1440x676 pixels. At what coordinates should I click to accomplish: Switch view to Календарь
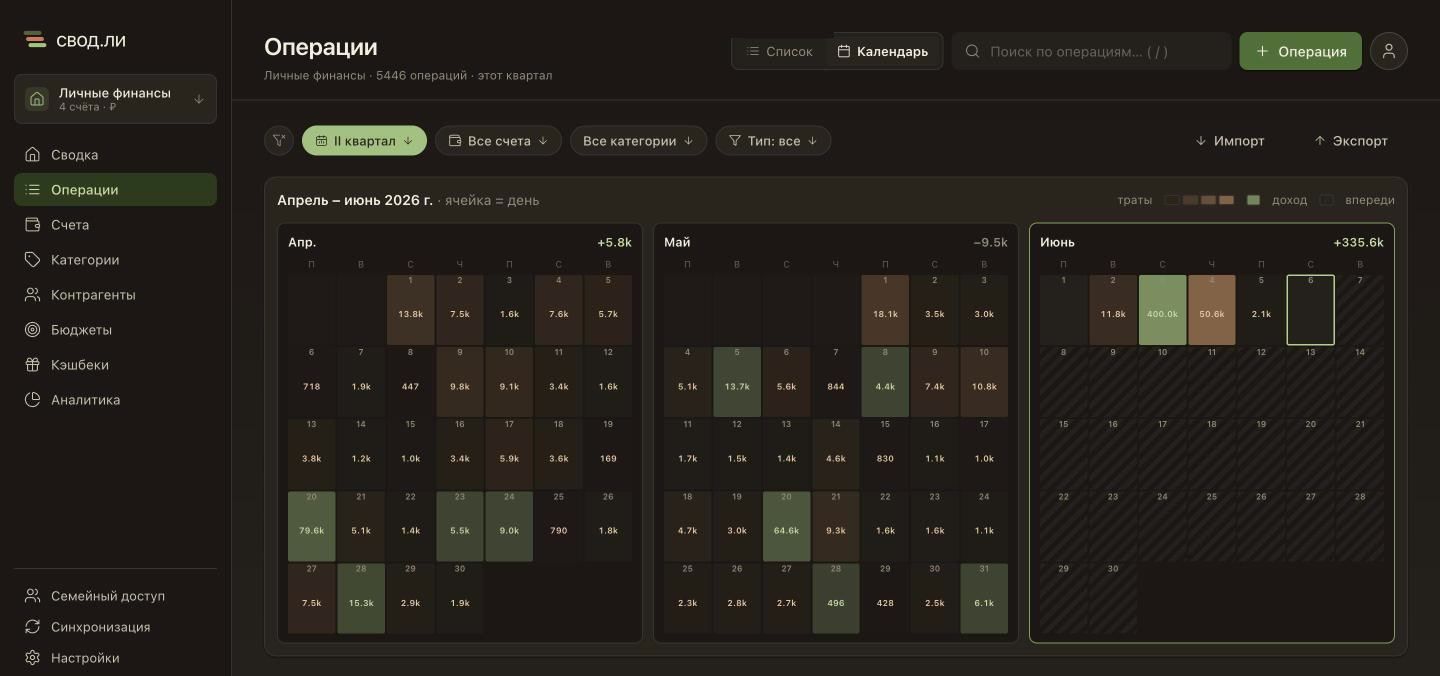(x=883, y=51)
